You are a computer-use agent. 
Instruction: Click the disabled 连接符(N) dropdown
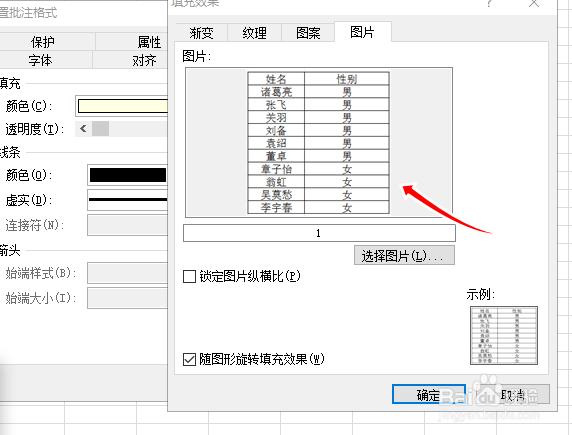point(128,225)
